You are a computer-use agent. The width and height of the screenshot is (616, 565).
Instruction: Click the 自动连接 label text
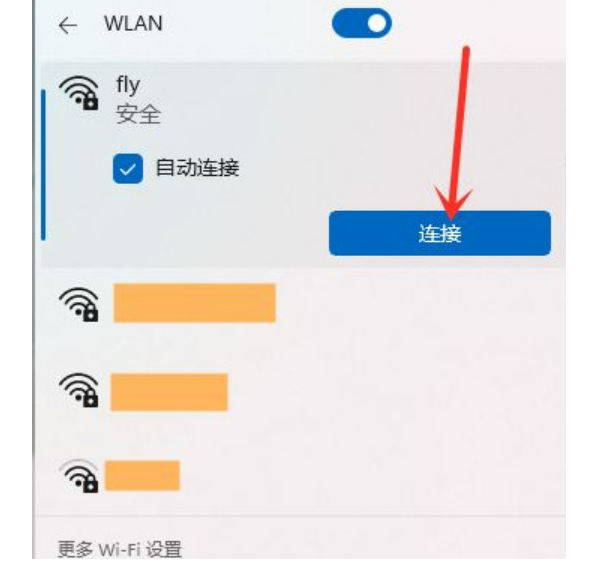197,168
